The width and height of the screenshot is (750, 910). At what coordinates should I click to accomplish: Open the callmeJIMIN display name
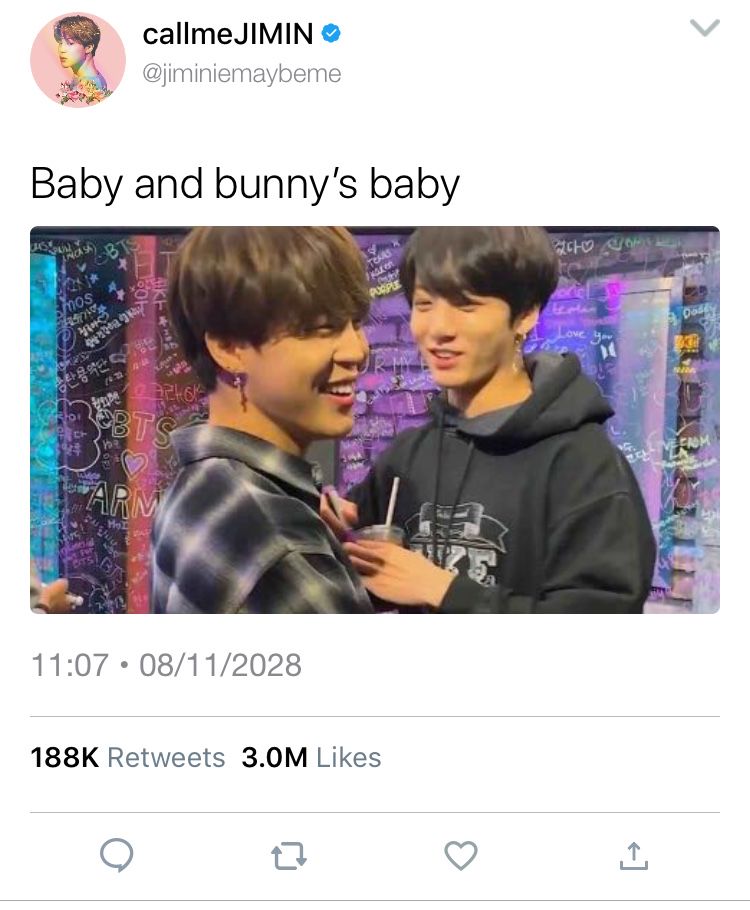click(228, 34)
